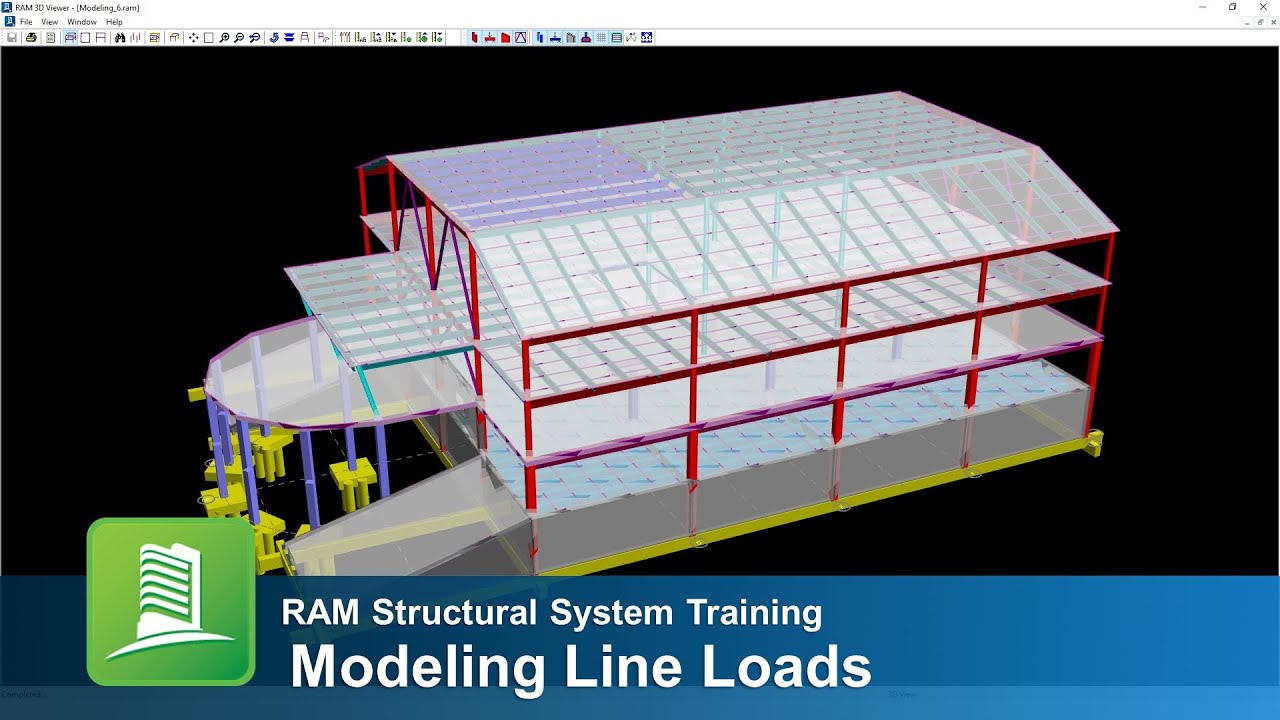This screenshot has height=720, width=1280.
Task: Select the highlighted 3D perspective view icon
Action: coord(70,38)
